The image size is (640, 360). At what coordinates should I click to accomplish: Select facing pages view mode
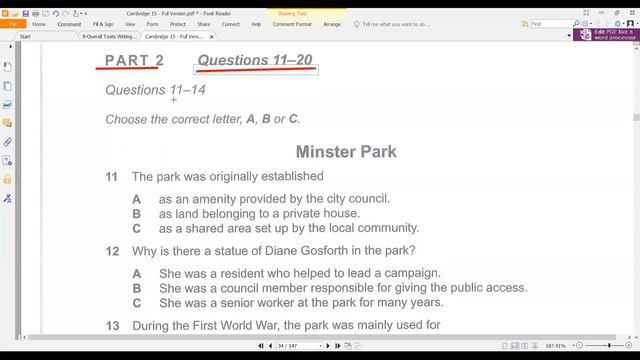525,346
